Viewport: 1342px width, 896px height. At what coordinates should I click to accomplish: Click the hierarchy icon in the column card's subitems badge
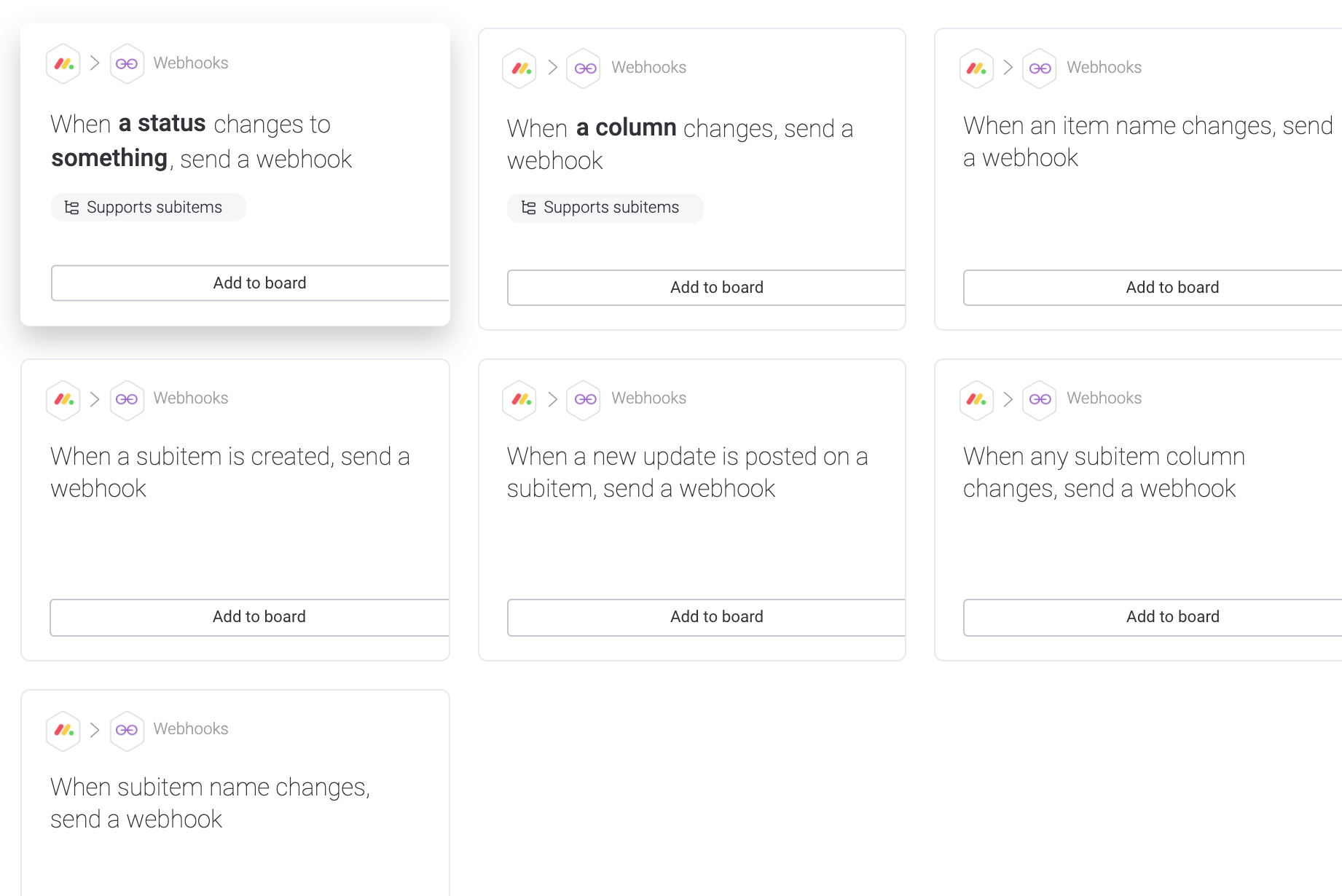tap(528, 208)
